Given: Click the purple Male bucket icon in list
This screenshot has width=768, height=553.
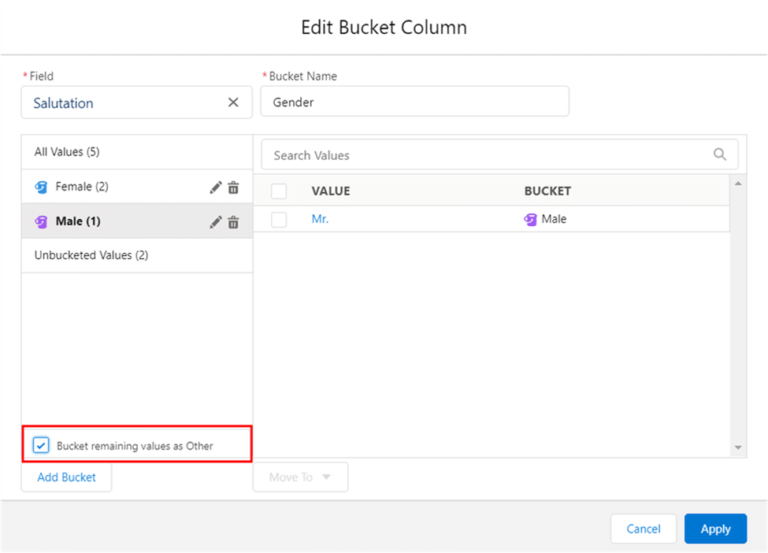Looking at the screenshot, I should [x=41, y=222].
